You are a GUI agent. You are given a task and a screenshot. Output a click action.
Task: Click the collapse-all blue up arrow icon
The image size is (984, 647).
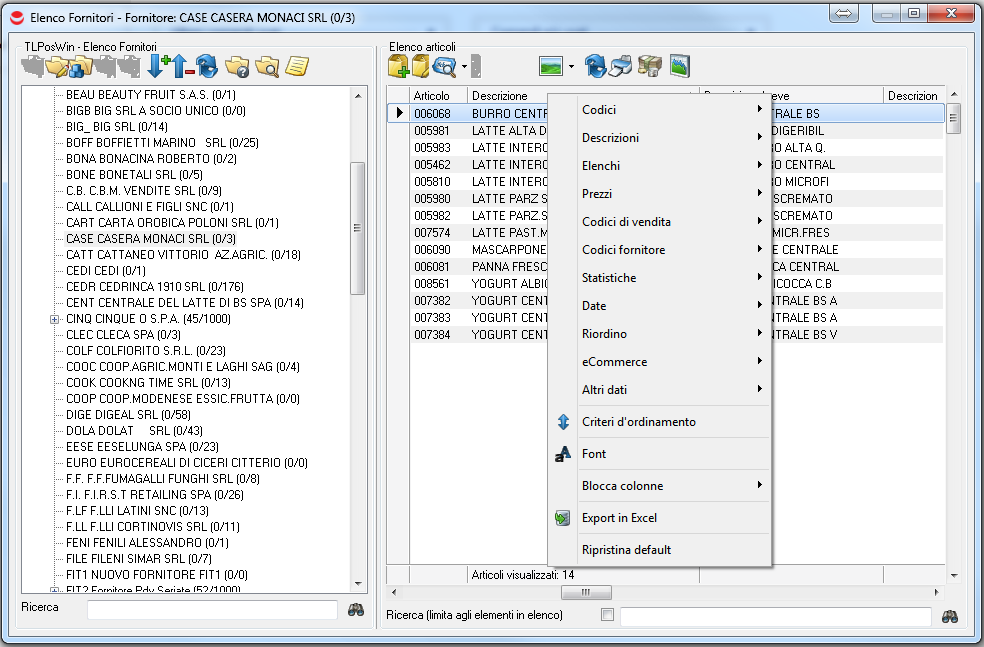pyautogui.click(x=182, y=67)
